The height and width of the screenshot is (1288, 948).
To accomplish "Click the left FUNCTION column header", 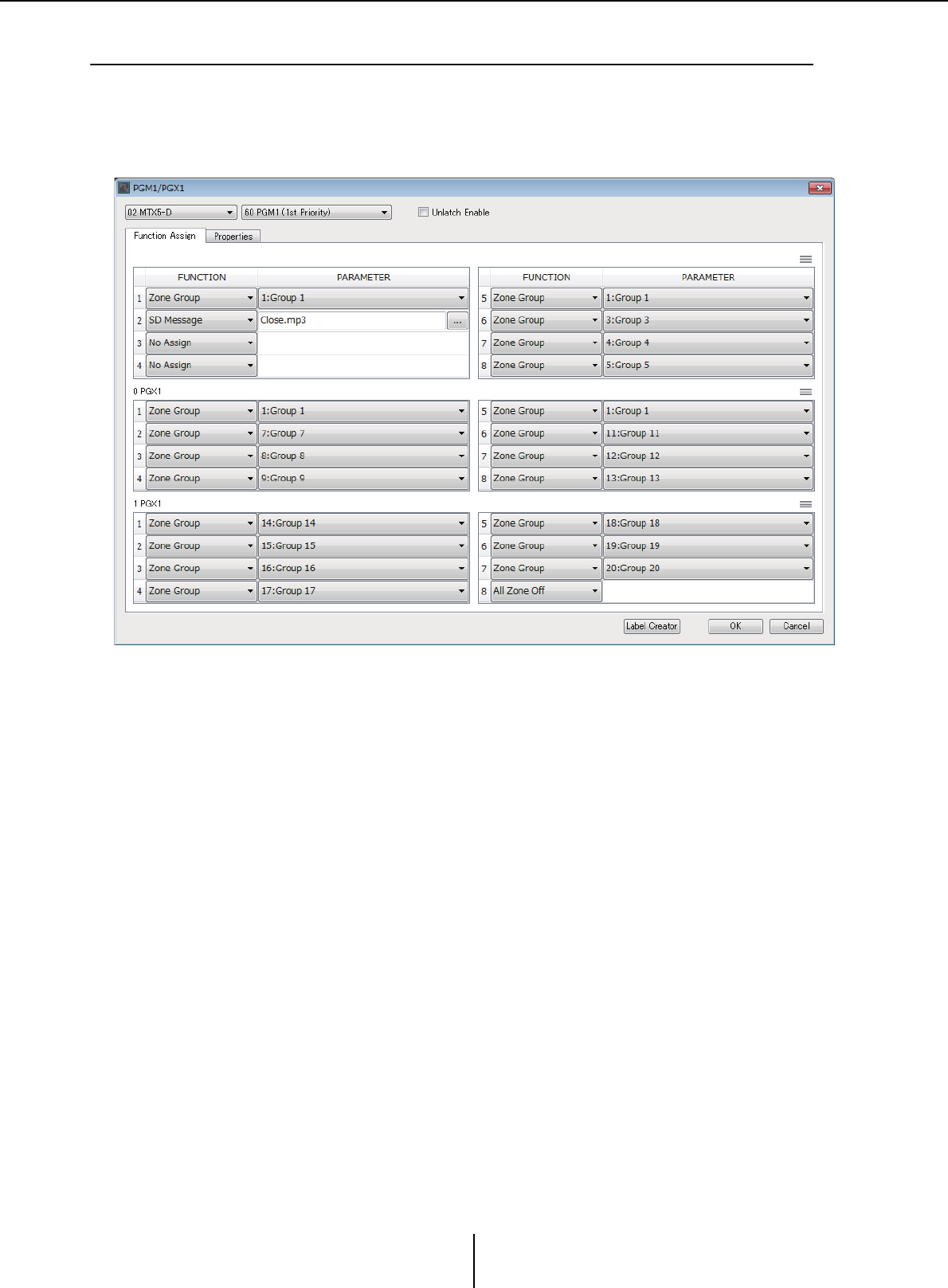I will coord(202,277).
